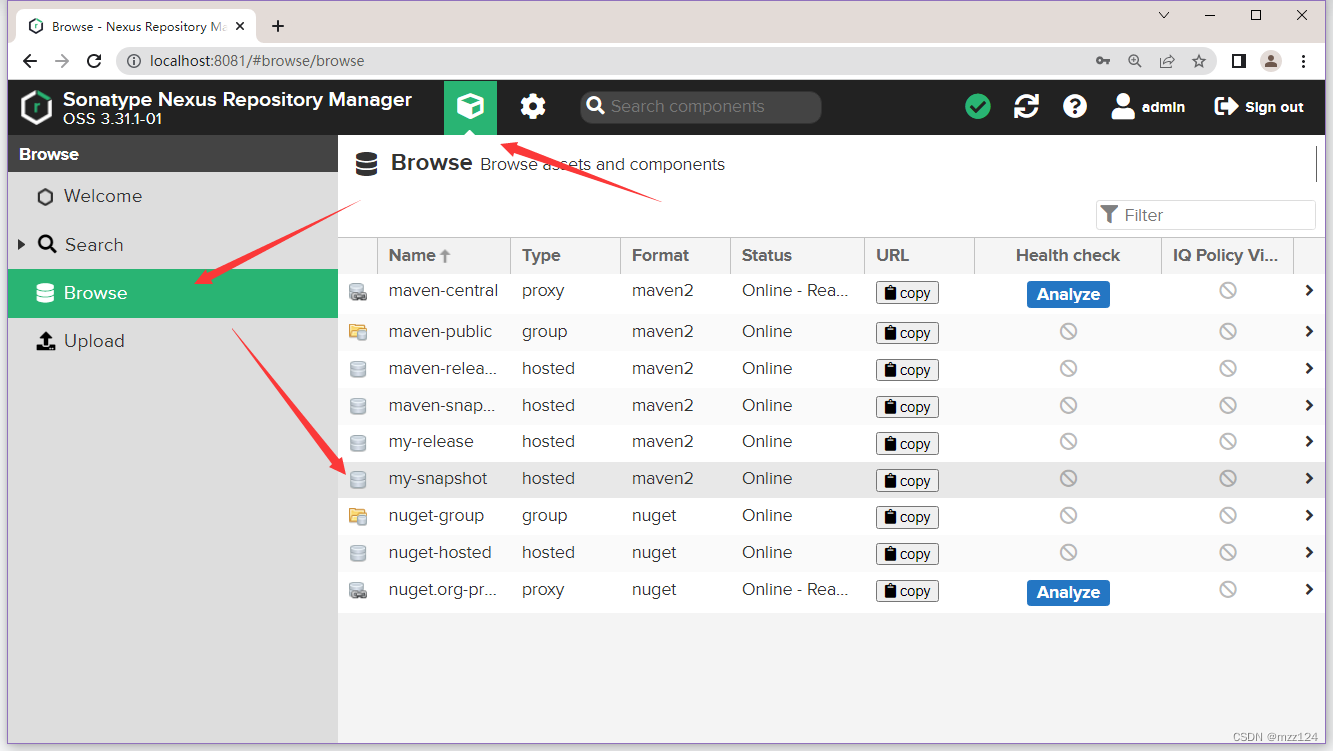Copy URL of nuget-hosted
The height and width of the screenshot is (751, 1333).
(907, 554)
